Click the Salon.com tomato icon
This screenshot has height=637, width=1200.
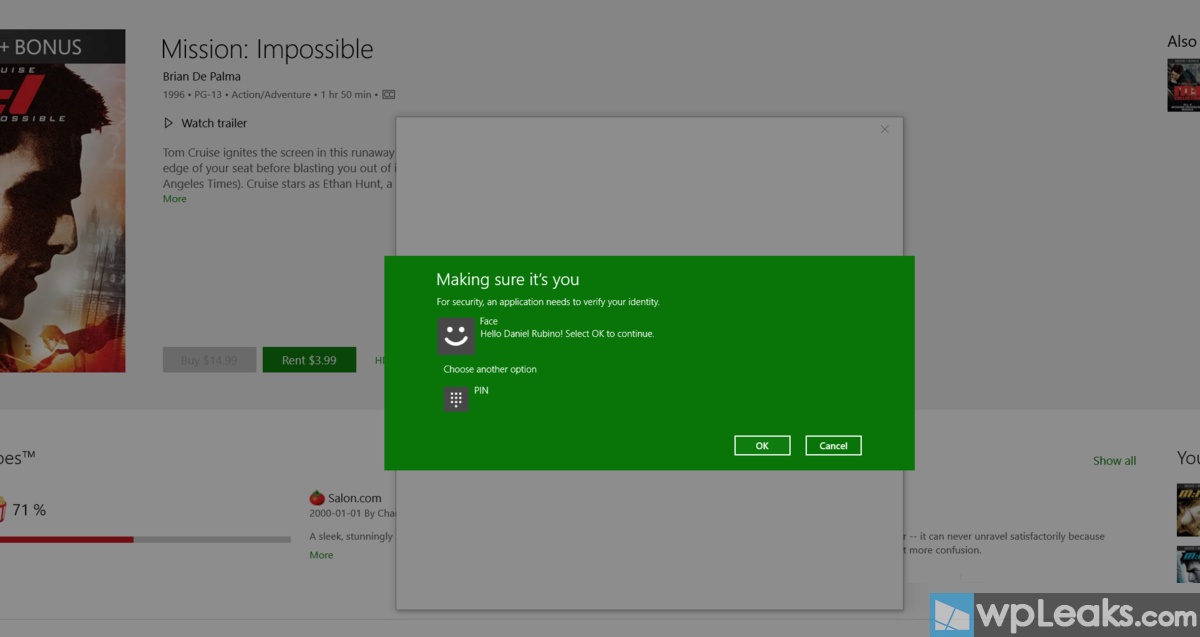[x=317, y=497]
